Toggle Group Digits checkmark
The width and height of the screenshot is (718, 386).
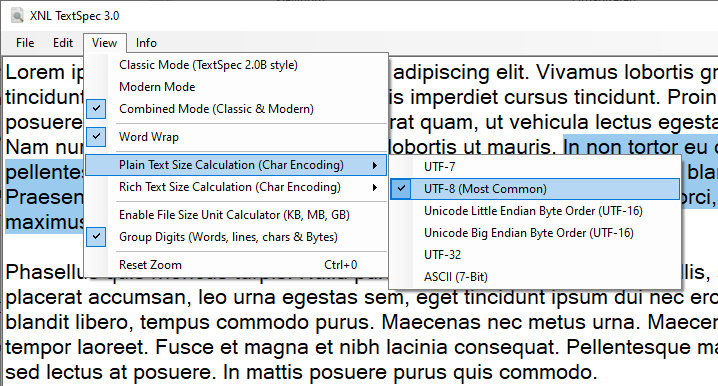pos(96,237)
